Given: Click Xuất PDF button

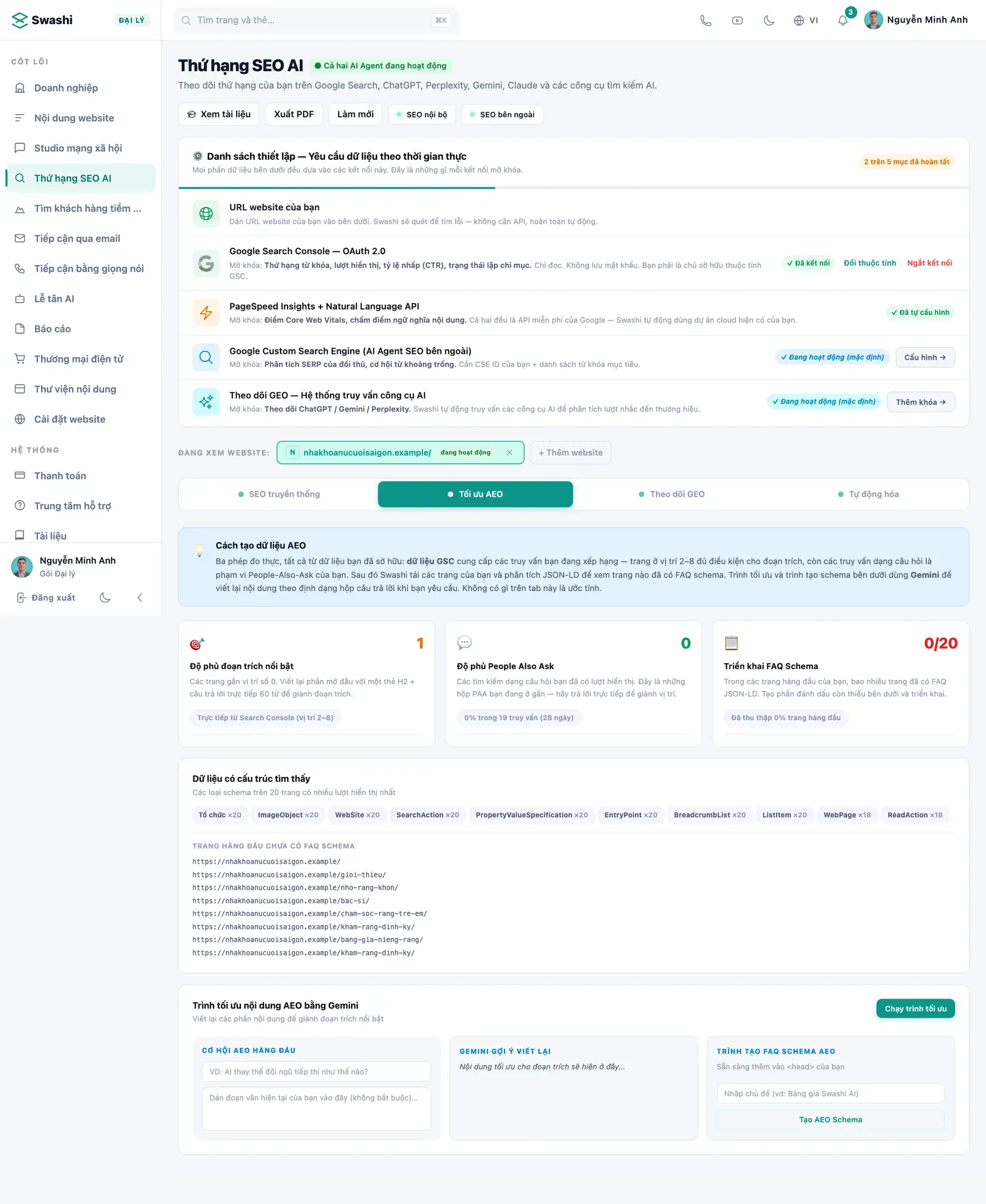Looking at the screenshot, I should pyautogui.click(x=294, y=114).
